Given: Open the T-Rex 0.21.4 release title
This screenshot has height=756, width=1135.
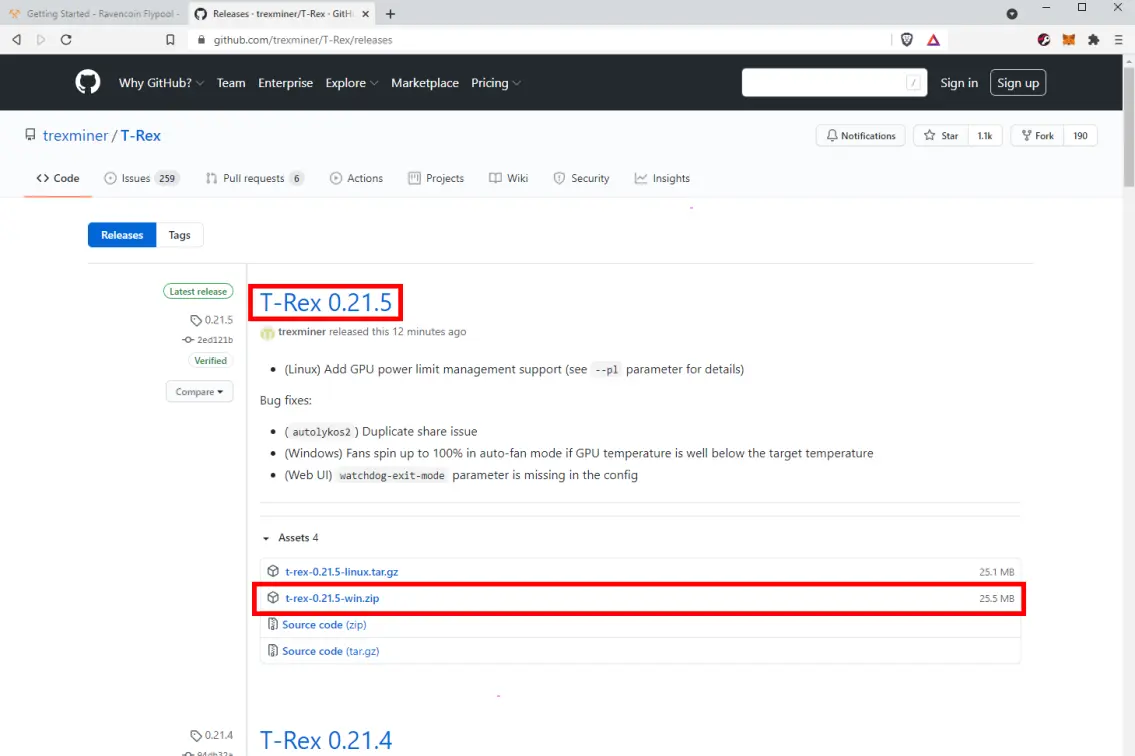Looking at the screenshot, I should coord(326,740).
